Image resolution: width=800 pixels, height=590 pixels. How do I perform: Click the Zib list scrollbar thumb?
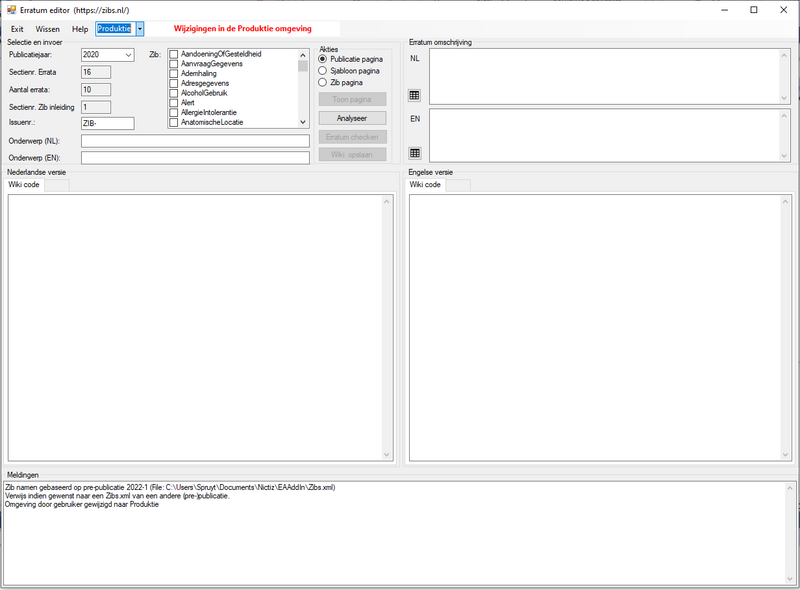[x=303, y=66]
